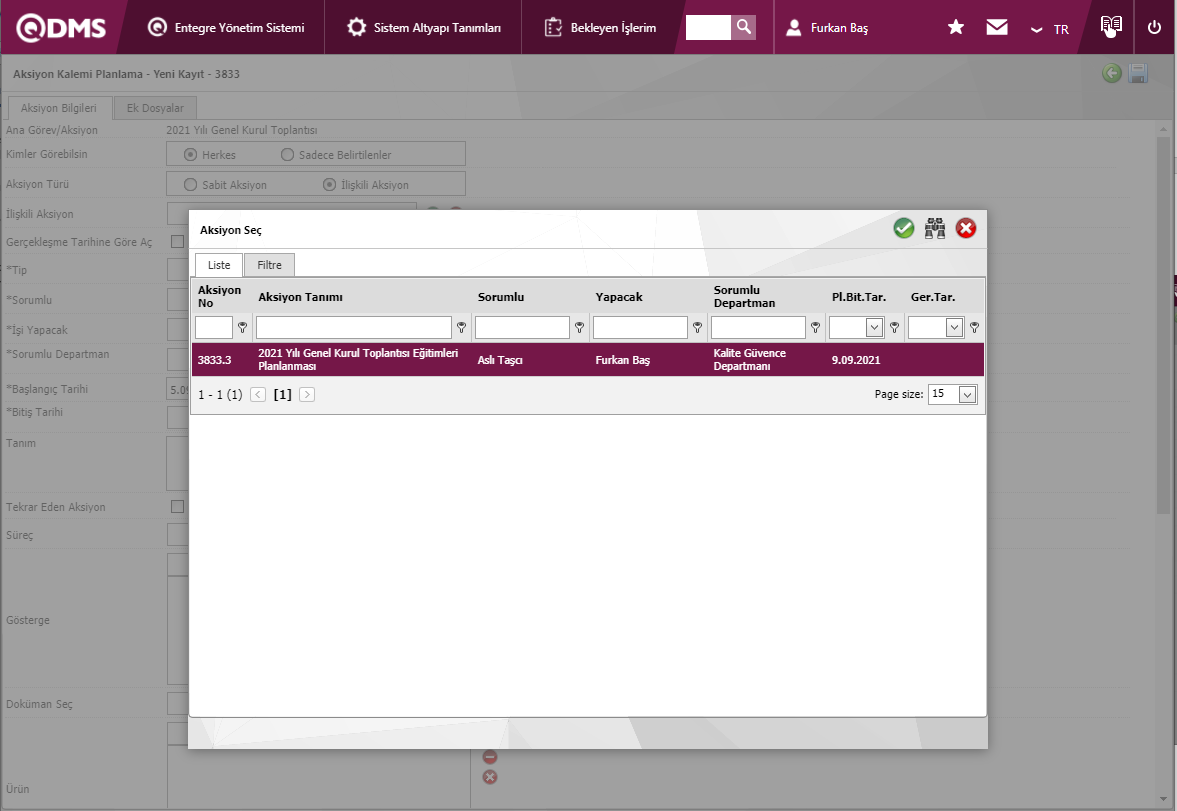Viewport: 1177px width, 811px height.
Task: Close Aksiyon Seç dialog with red X
Action: [x=966, y=229]
